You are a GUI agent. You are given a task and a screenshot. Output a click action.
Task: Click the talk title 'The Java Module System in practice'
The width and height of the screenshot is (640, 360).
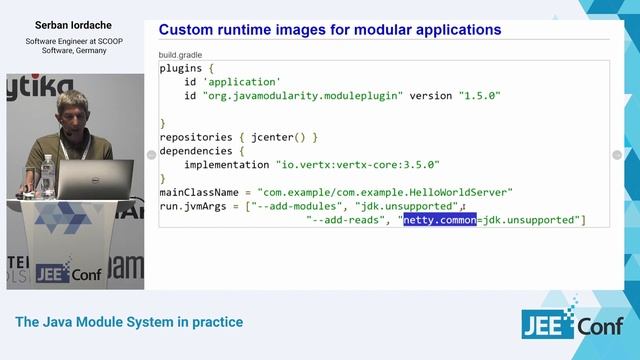tap(129, 322)
